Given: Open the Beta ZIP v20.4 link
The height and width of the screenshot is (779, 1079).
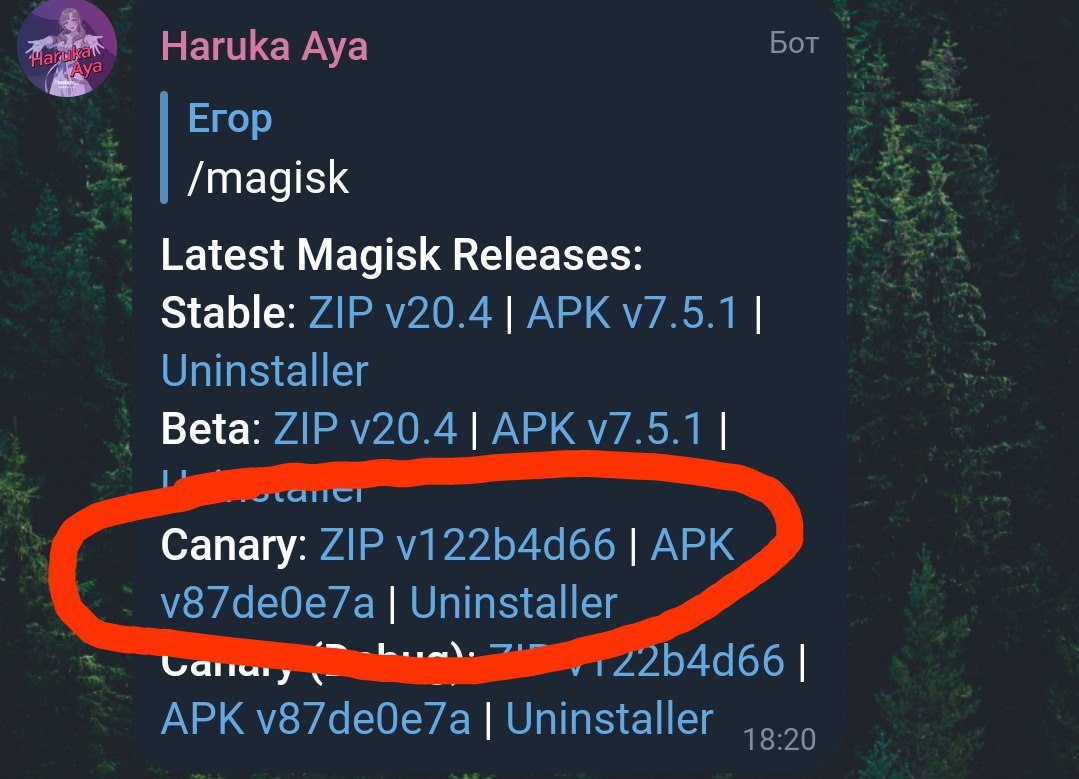Looking at the screenshot, I should pos(365,429).
